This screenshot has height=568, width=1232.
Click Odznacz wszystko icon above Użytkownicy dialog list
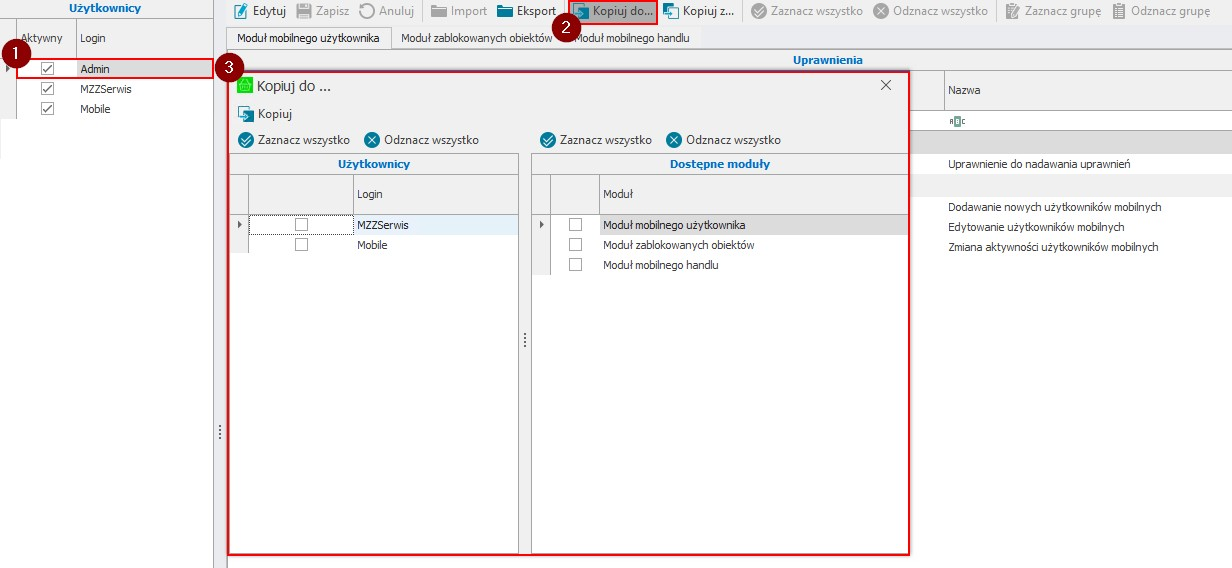point(372,140)
